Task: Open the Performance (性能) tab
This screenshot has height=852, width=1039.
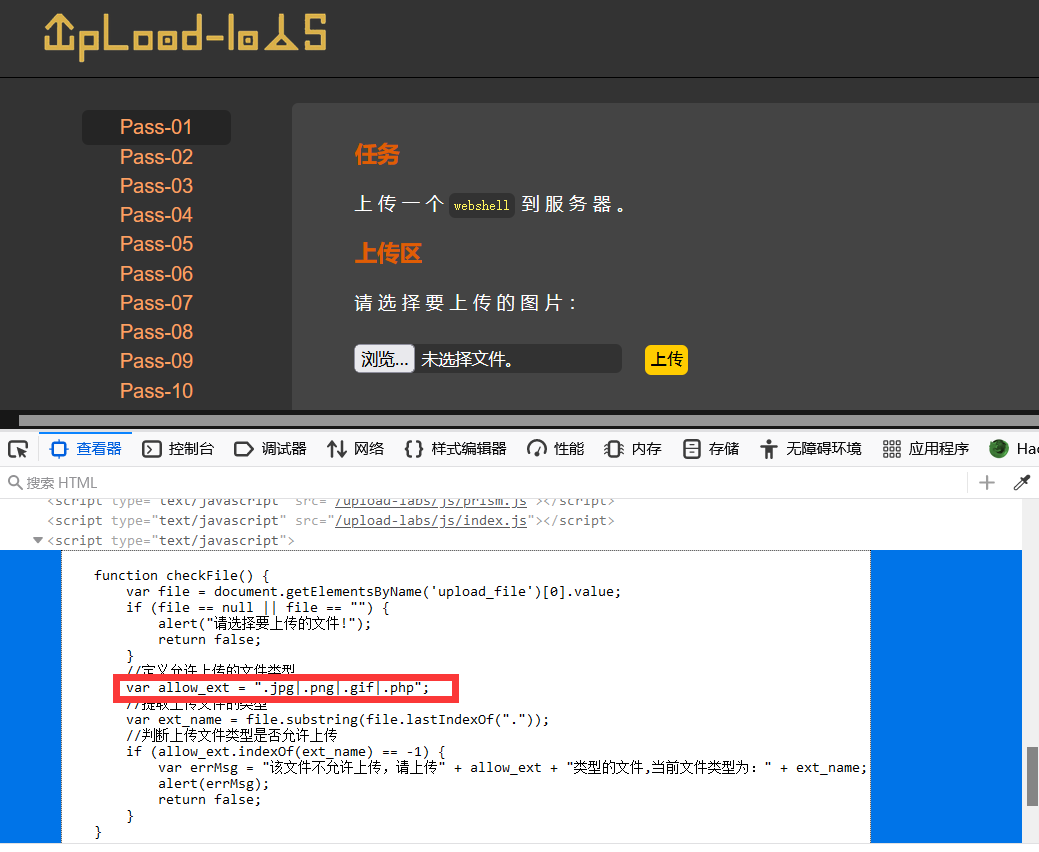Action: click(556, 449)
